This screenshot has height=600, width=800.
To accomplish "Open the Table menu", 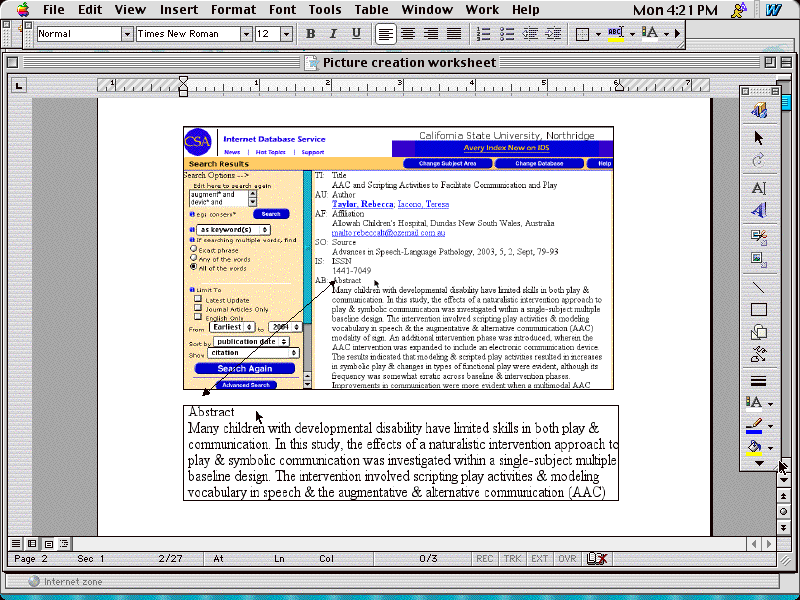I will click(371, 9).
